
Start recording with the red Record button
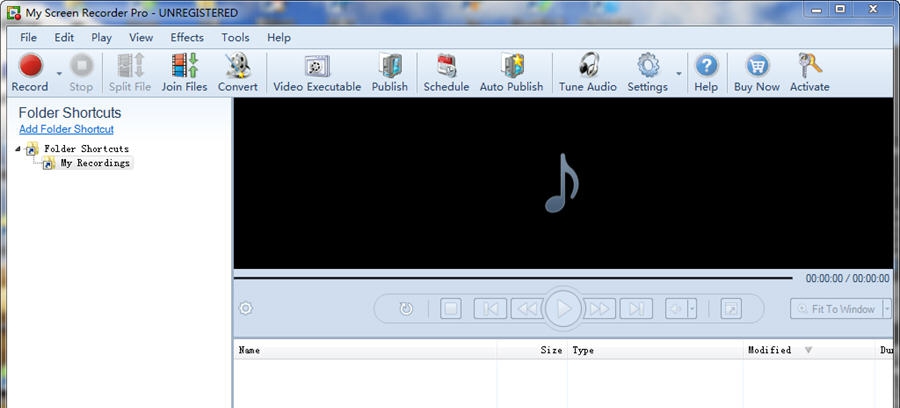pos(30,72)
